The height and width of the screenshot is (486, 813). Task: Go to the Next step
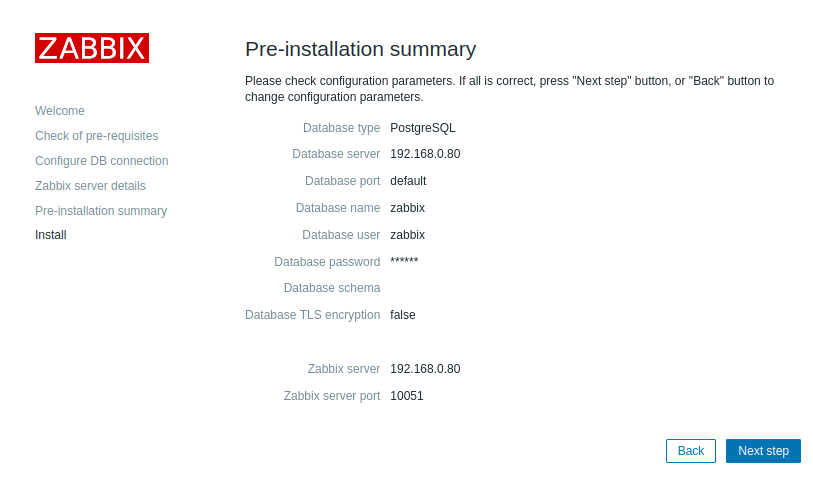tap(763, 451)
